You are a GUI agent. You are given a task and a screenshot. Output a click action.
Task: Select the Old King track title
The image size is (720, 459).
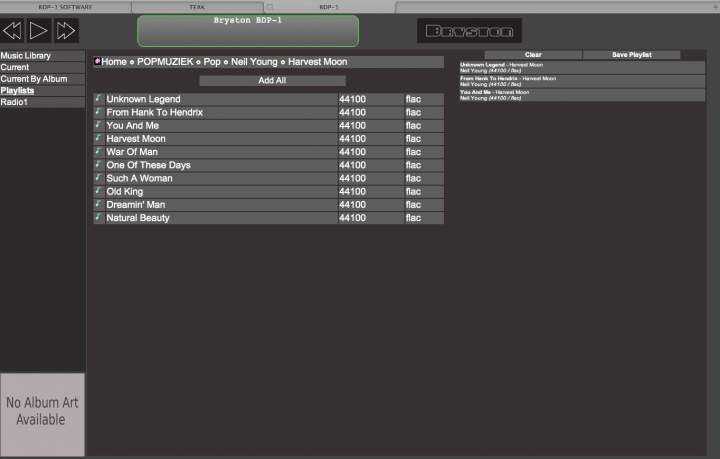(x=125, y=191)
